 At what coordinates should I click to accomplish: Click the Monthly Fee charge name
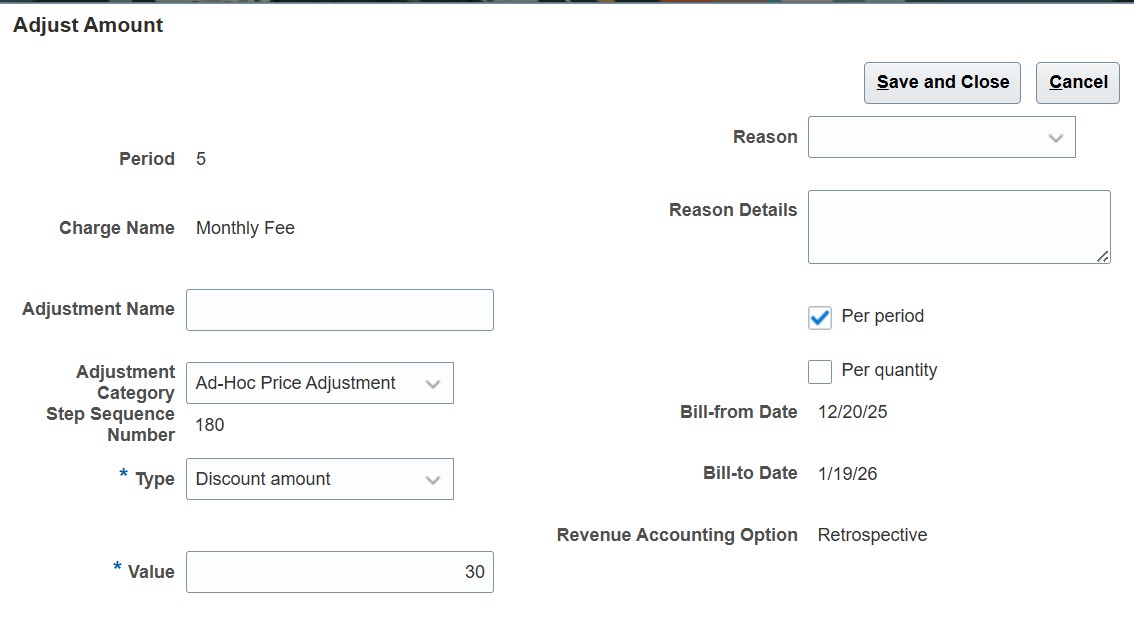(245, 228)
